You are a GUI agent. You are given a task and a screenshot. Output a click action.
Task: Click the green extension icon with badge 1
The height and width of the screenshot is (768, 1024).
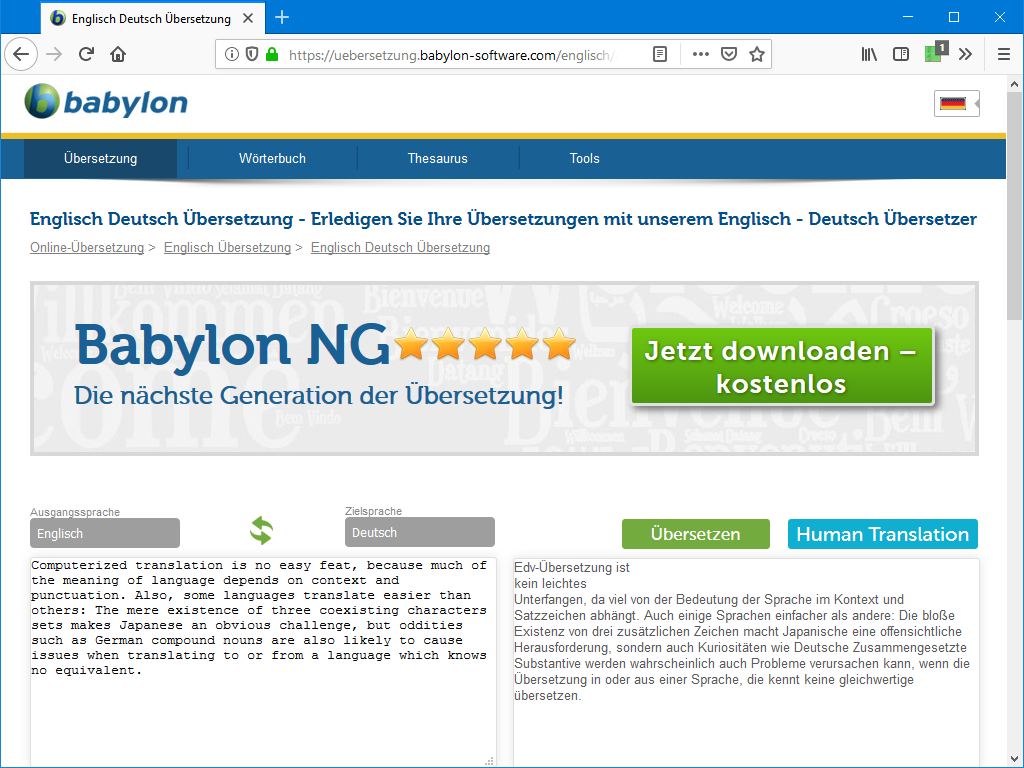point(935,52)
